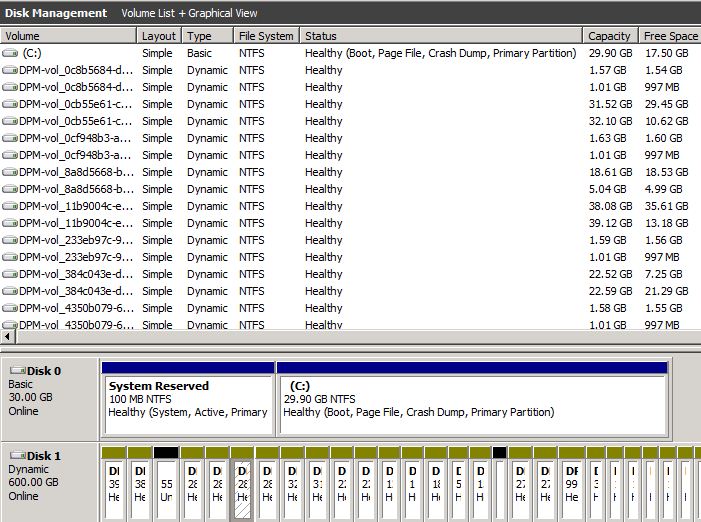Select DPM-vol_11b9004c row with 38.08 GB capacity
Image resolution: width=701 pixels, height=522 pixels.
(350, 206)
